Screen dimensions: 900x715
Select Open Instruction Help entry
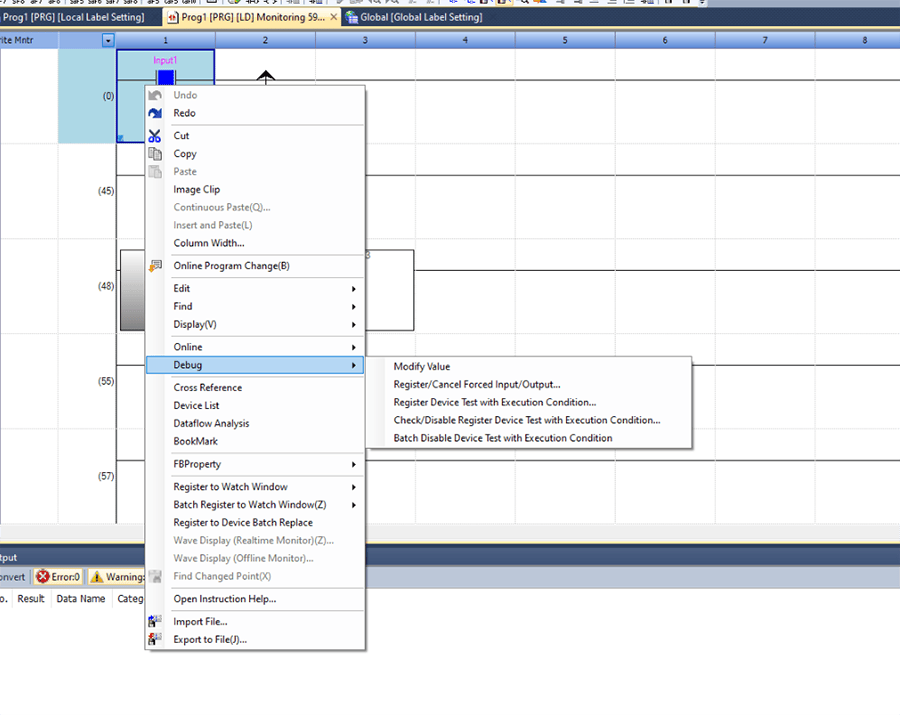pyautogui.click(x=255, y=599)
